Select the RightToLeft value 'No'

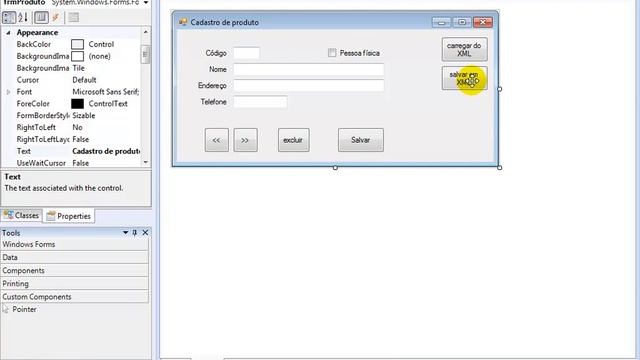(77, 127)
